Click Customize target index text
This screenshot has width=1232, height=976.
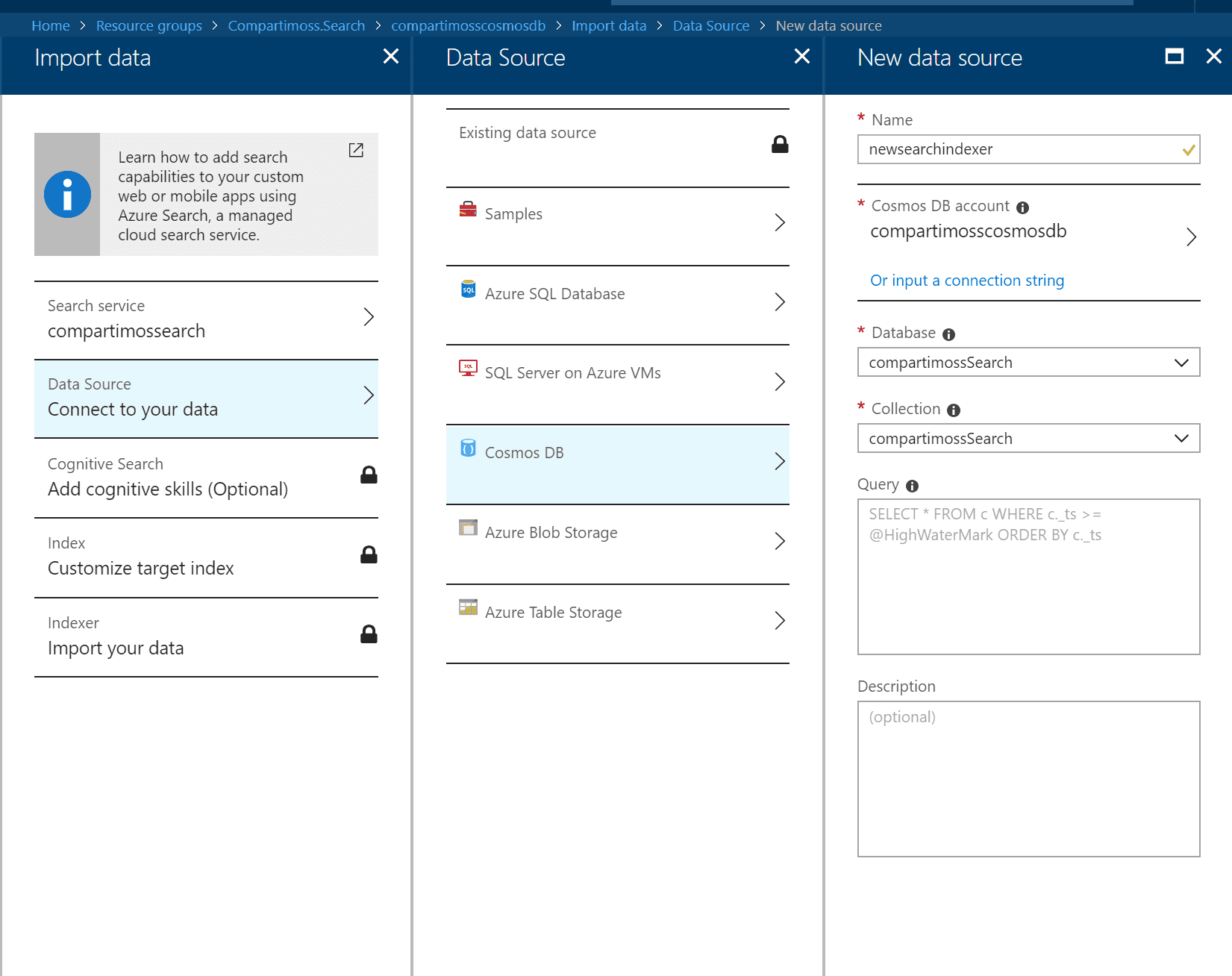pos(141,569)
